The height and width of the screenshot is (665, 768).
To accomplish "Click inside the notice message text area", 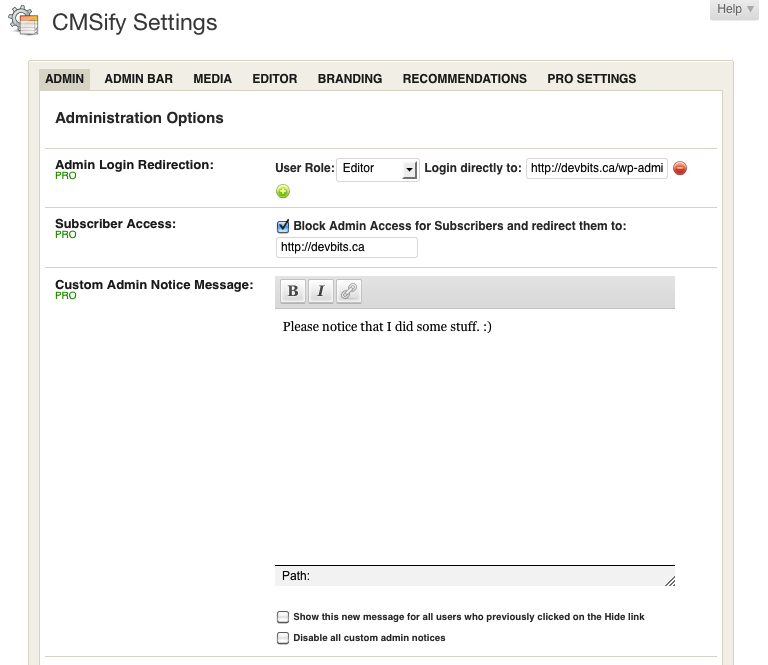I will 475,437.
